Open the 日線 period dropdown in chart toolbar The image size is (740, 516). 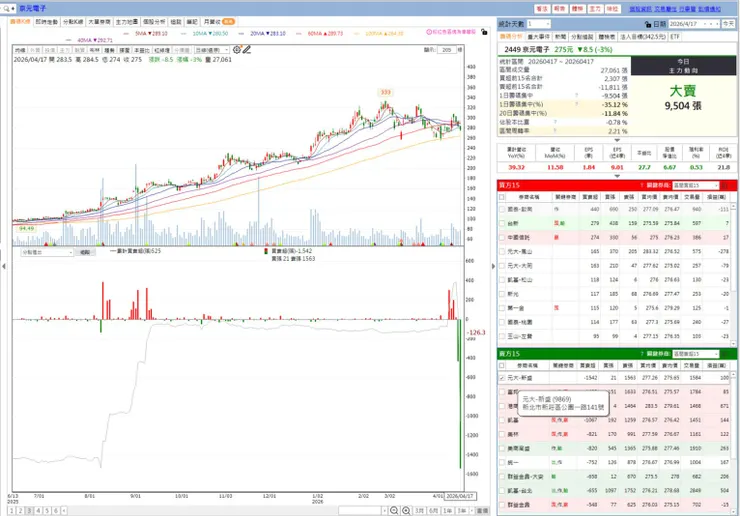coord(212,50)
